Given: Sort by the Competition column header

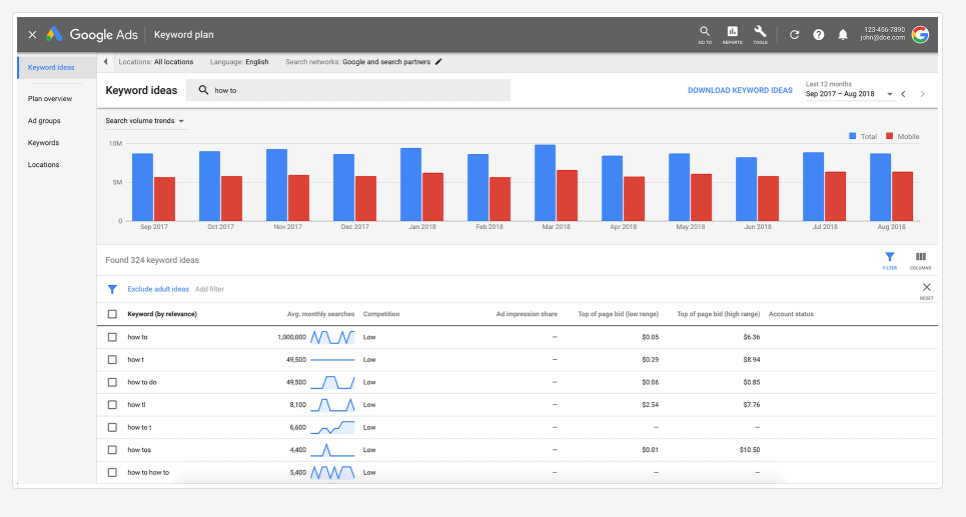Looking at the screenshot, I should 381,314.
